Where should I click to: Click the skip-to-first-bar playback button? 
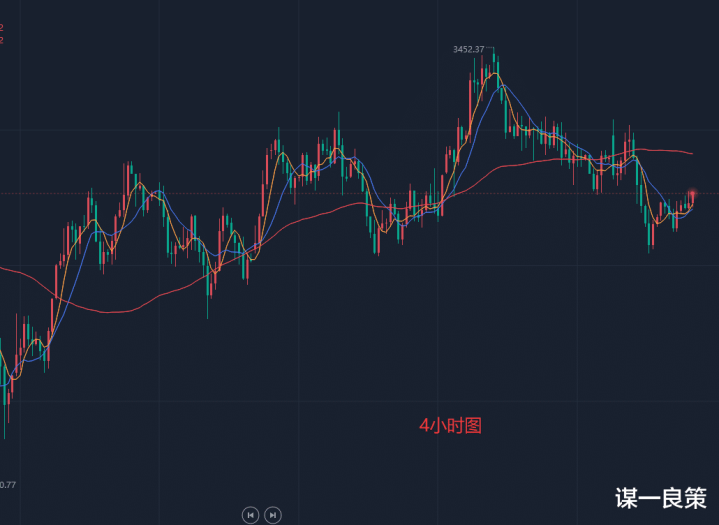coord(250,514)
